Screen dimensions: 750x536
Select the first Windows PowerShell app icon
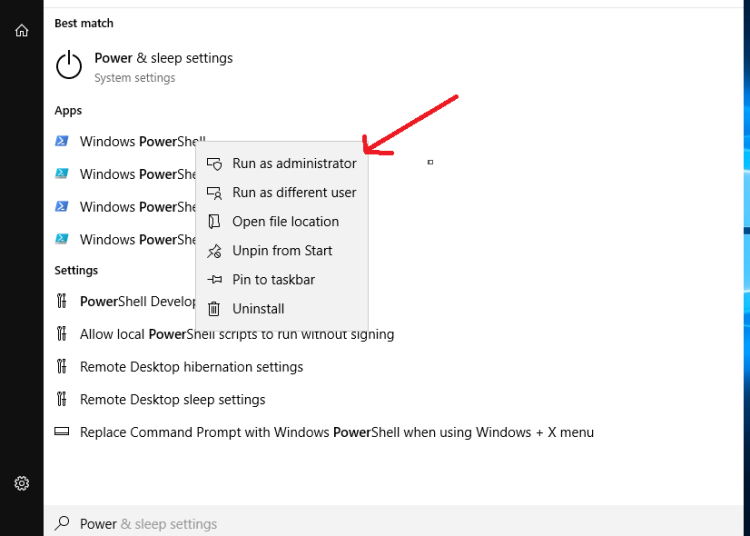click(x=62, y=141)
